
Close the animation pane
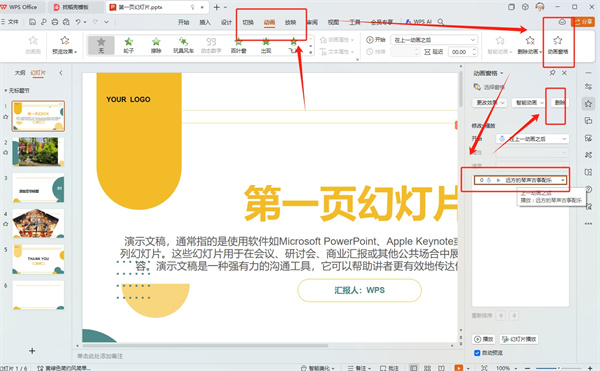pos(564,73)
